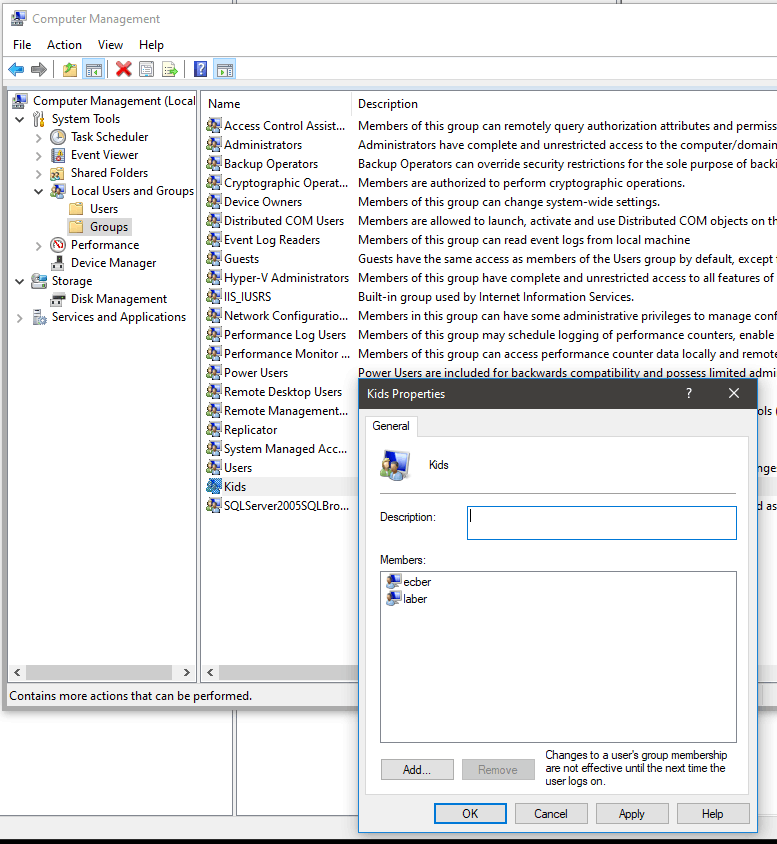Screen dimensions: 777x844
Task: Click the Description input field
Action: click(x=602, y=523)
